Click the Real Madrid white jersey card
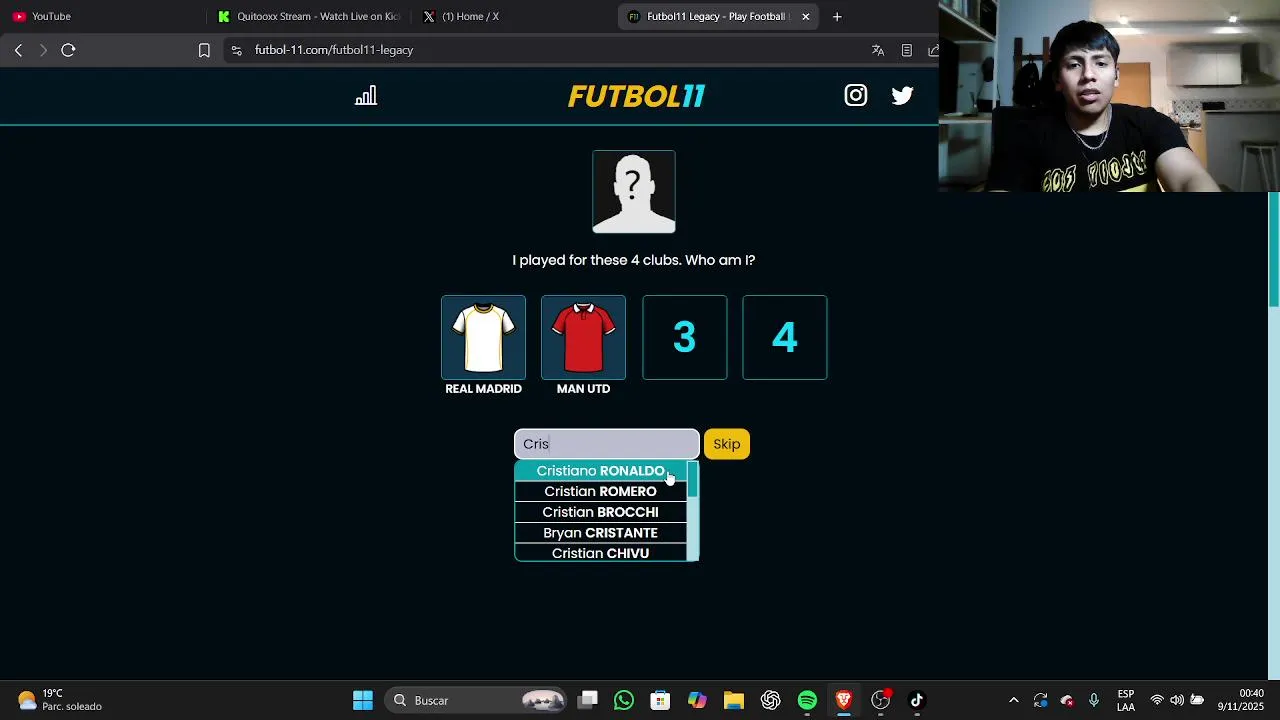This screenshot has height=720, width=1280. point(483,338)
